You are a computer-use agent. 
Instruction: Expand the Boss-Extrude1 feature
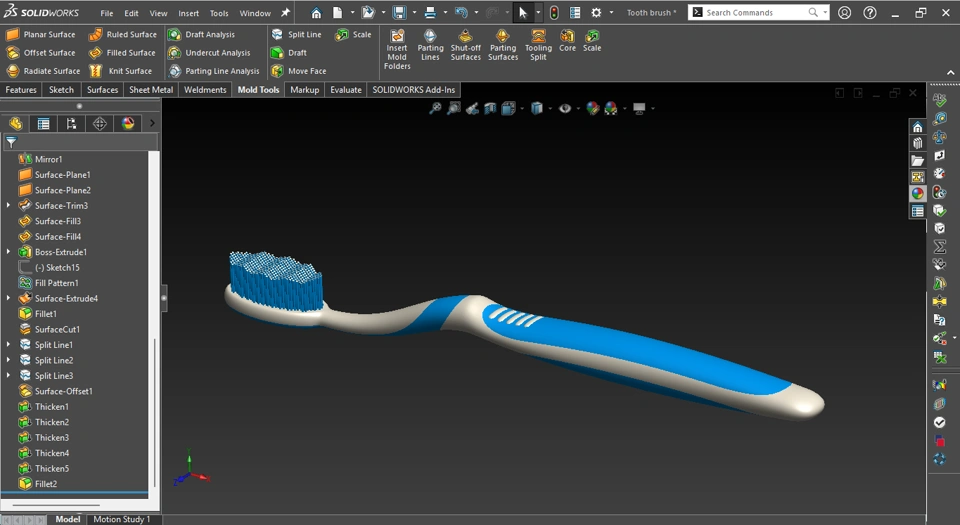point(8,251)
